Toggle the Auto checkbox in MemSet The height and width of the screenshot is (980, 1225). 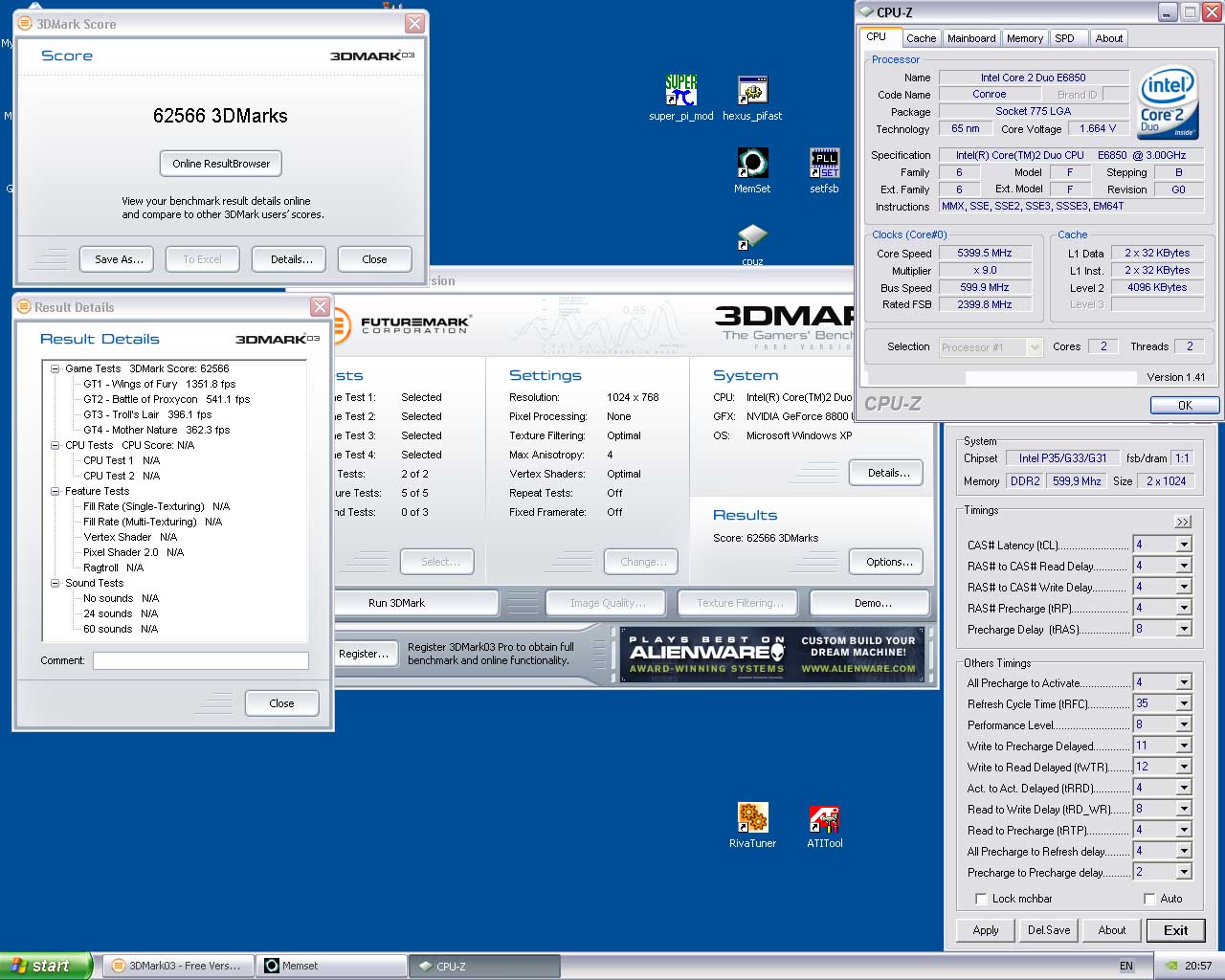point(1149,899)
